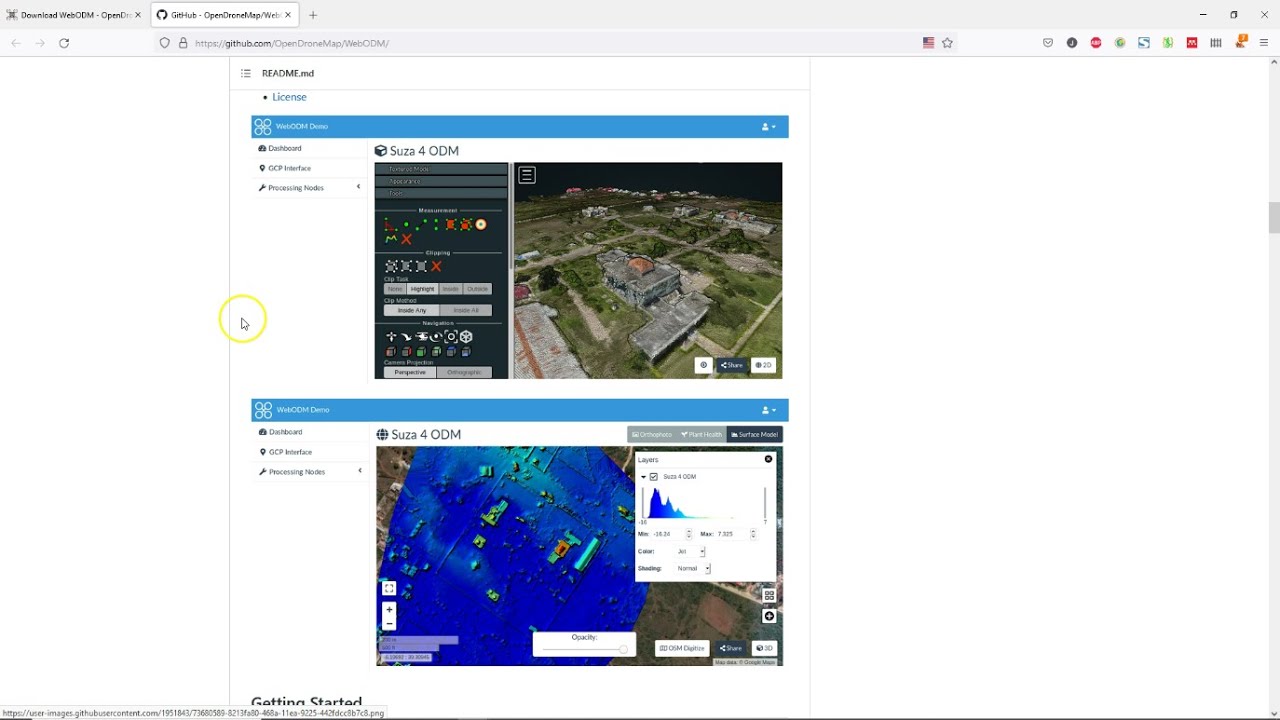Viewport: 1280px width, 720px height.
Task: Click the Opacity slider on the map
Action: click(x=584, y=649)
